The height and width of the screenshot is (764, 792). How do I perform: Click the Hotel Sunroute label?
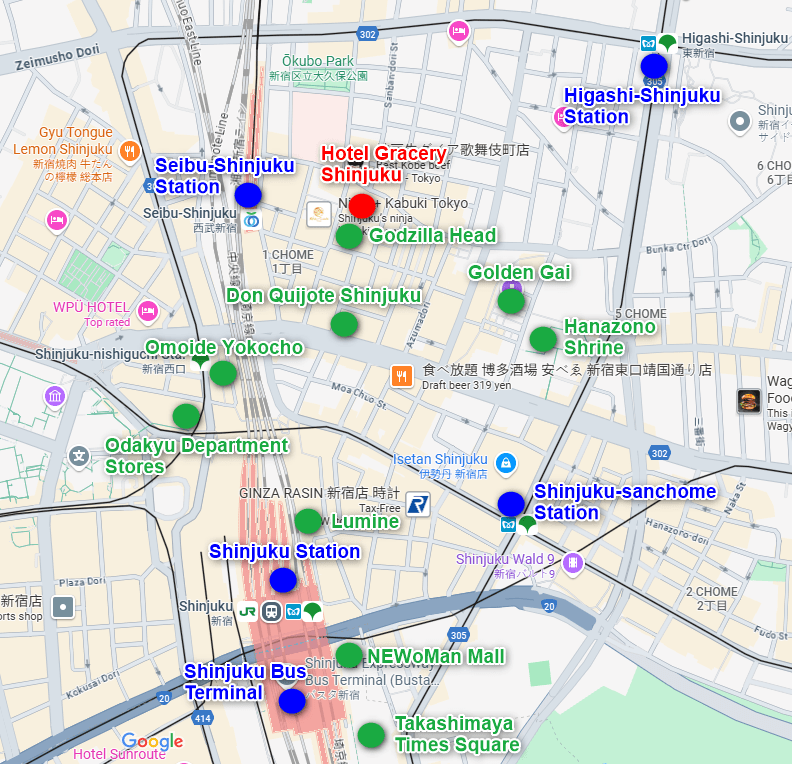tap(119, 754)
